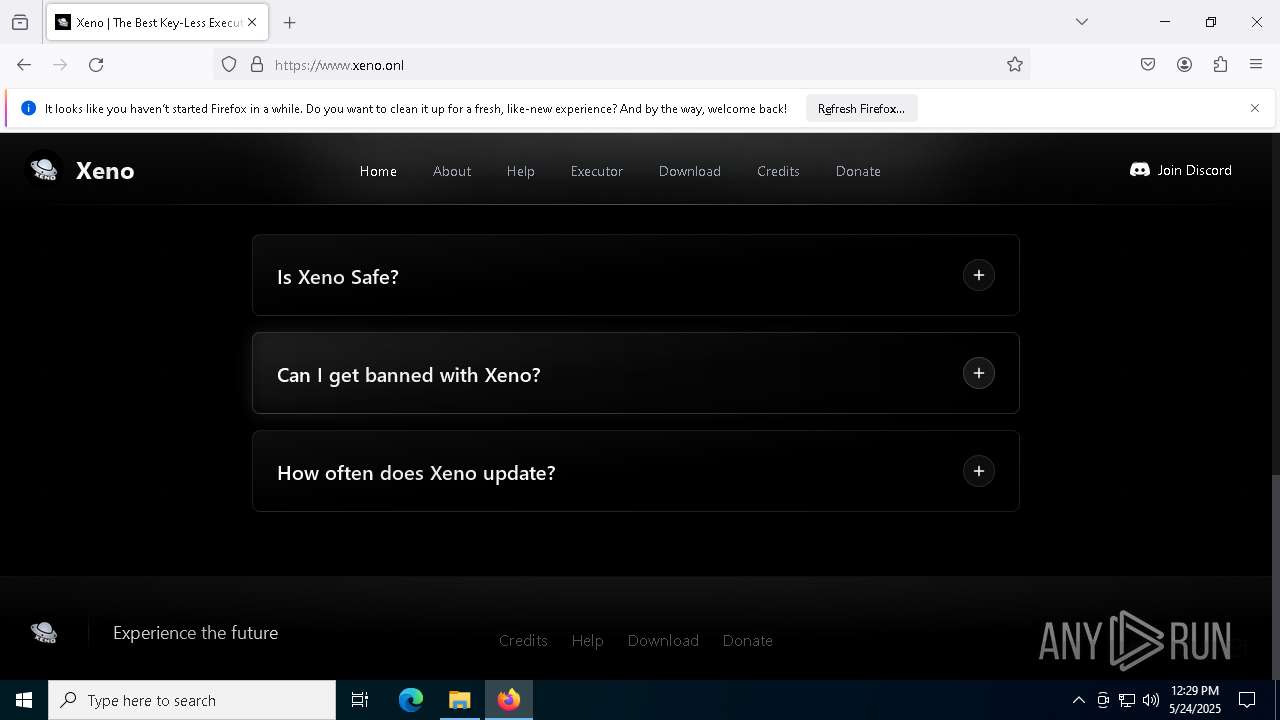Viewport: 1280px width, 720px height.
Task: Open About in site navigation
Action: 452,171
